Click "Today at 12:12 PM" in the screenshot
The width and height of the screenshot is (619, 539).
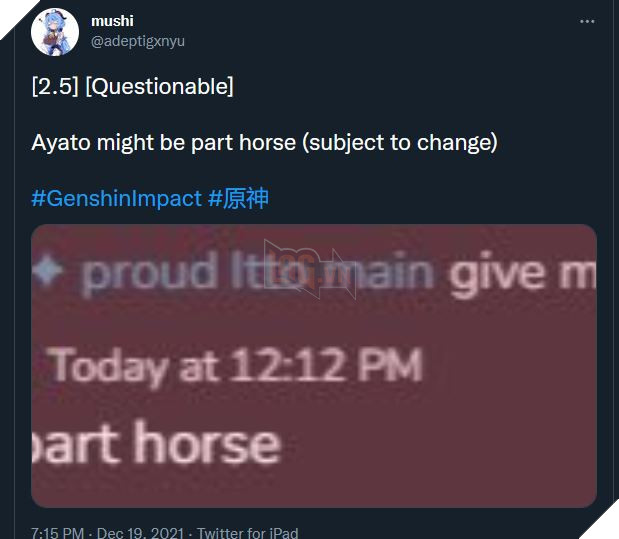(x=236, y=366)
